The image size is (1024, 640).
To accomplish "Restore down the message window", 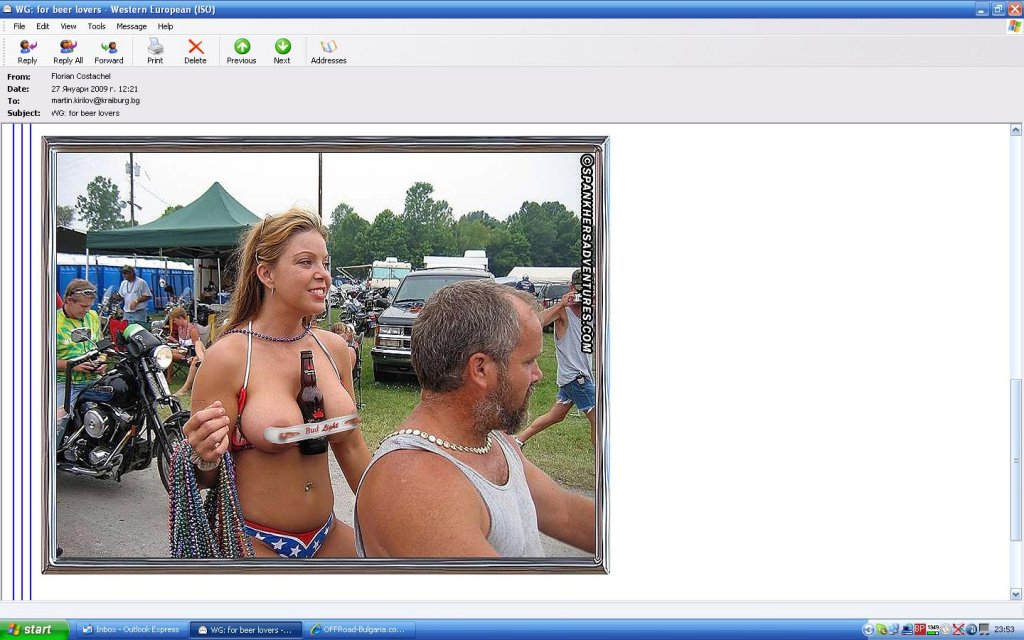I will [x=999, y=9].
